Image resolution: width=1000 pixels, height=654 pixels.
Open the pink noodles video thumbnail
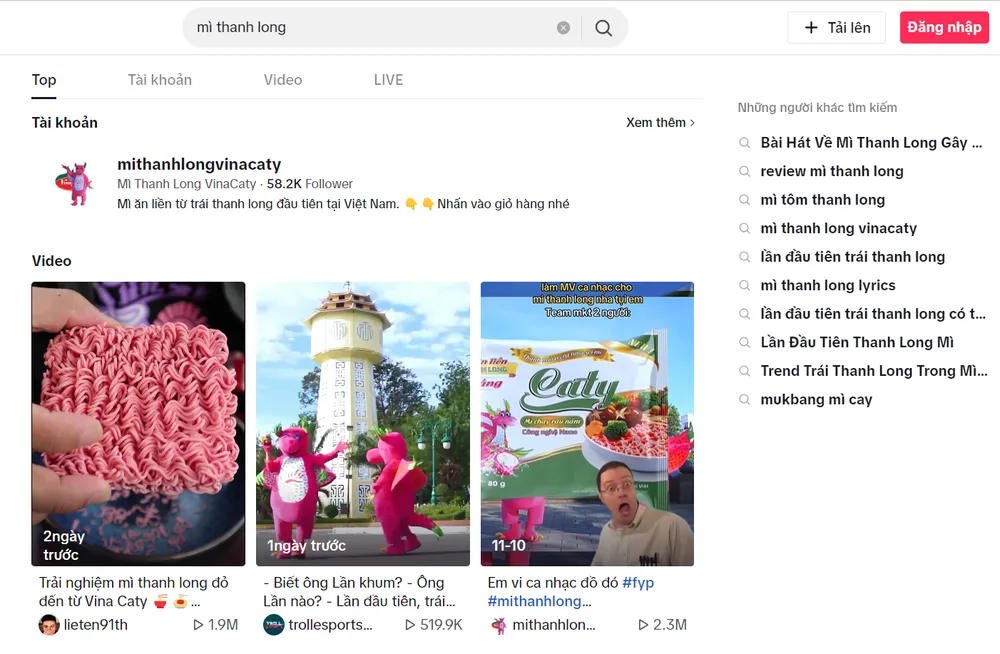coord(138,423)
